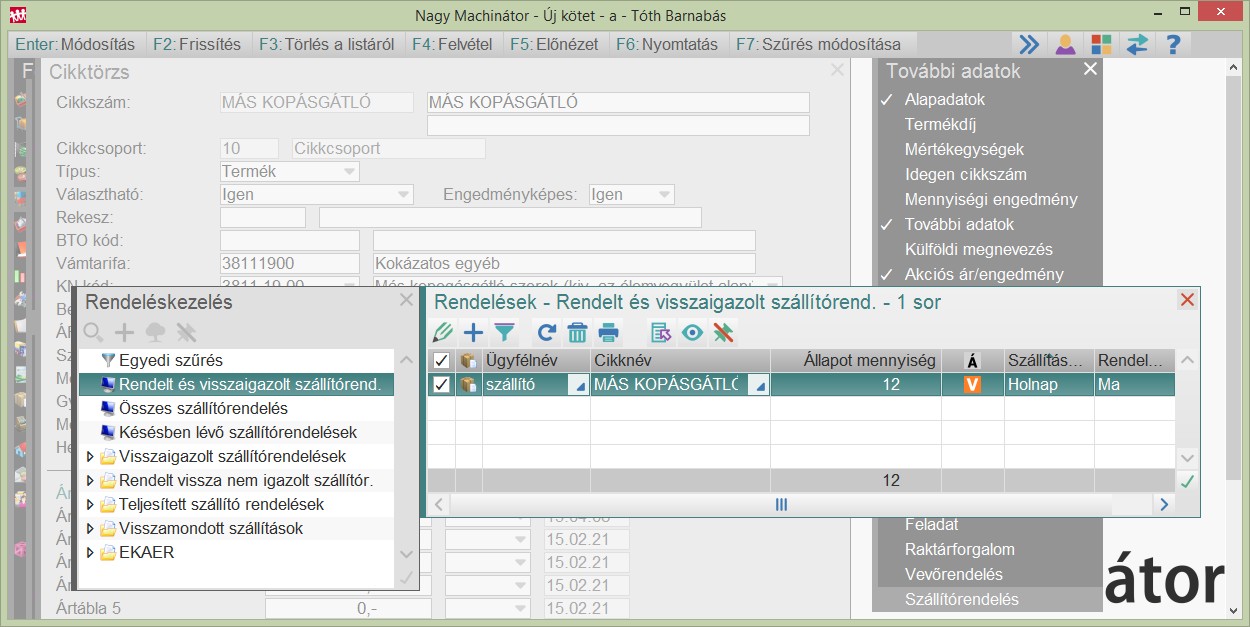Click the printer icon in Rendelések toolbar
This screenshot has width=1250, height=627.
[x=608, y=333]
